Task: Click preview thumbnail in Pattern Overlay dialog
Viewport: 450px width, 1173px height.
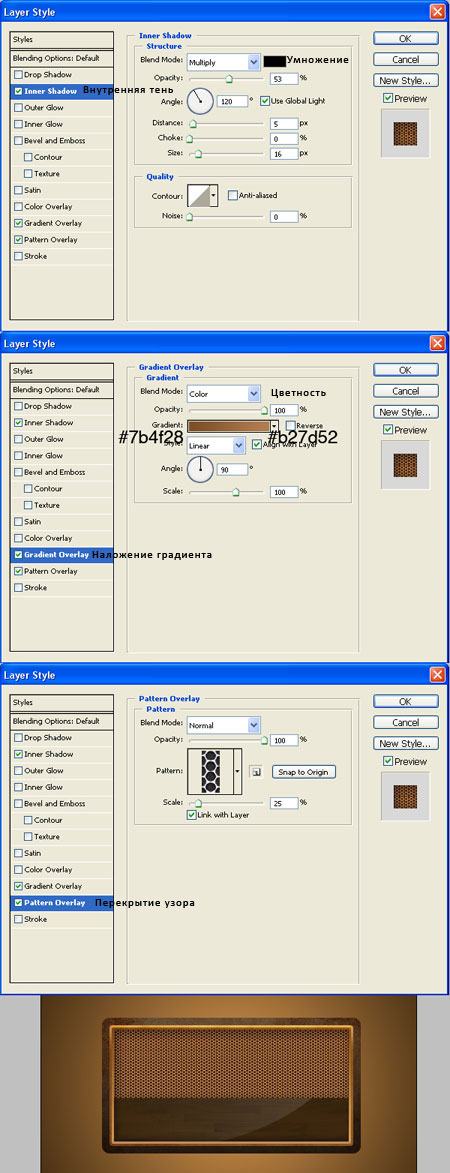Action: (x=405, y=797)
